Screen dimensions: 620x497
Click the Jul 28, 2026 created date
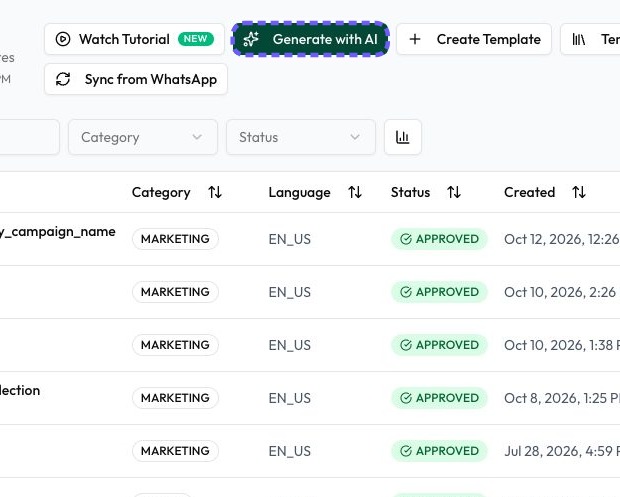coord(562,451)
